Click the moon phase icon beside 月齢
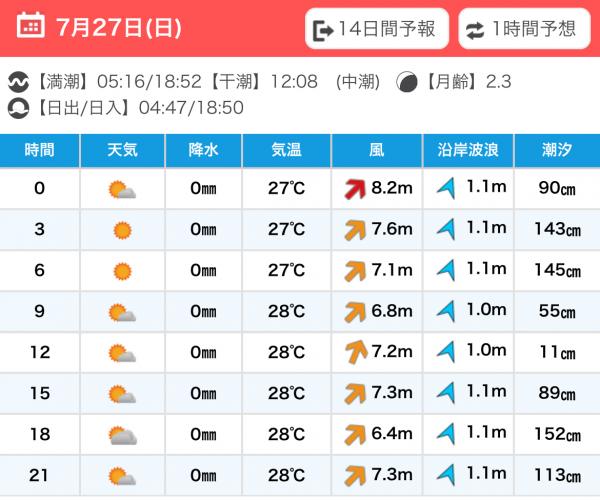This screenshot has width=600, height=500. click(x=407, y=82)
